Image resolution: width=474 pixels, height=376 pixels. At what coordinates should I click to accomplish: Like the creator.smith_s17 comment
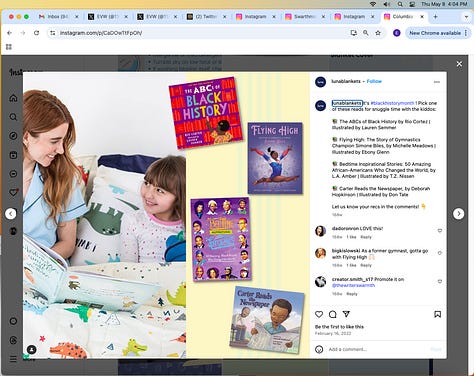tap(440, 281)
